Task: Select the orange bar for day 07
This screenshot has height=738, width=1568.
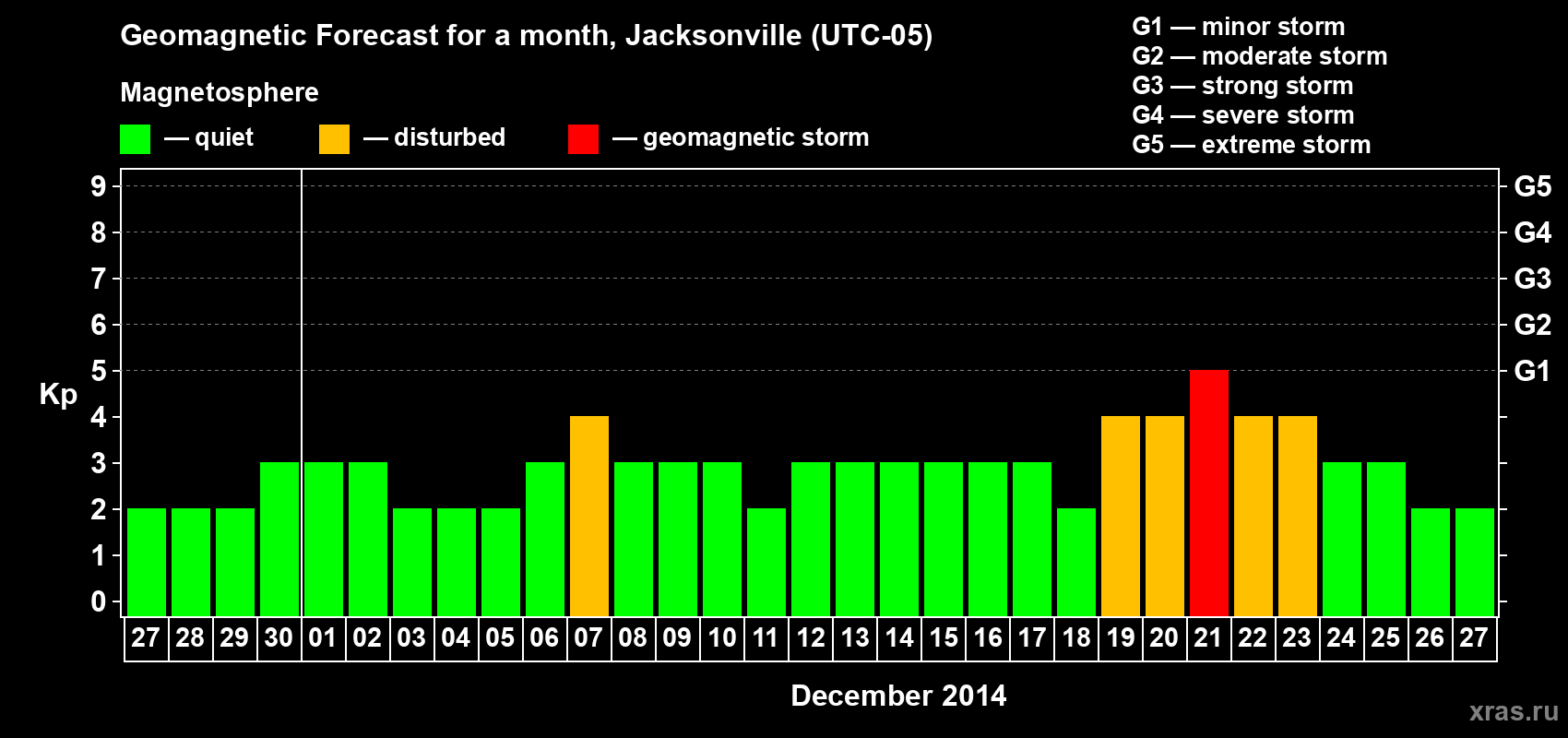Action: pyautogui.click(x=589, y=516)
